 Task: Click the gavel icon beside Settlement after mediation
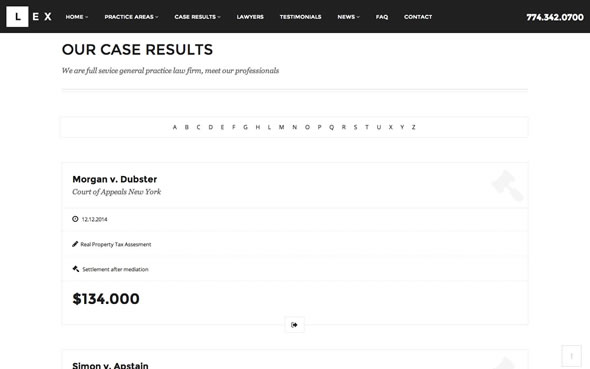point(76,269)
